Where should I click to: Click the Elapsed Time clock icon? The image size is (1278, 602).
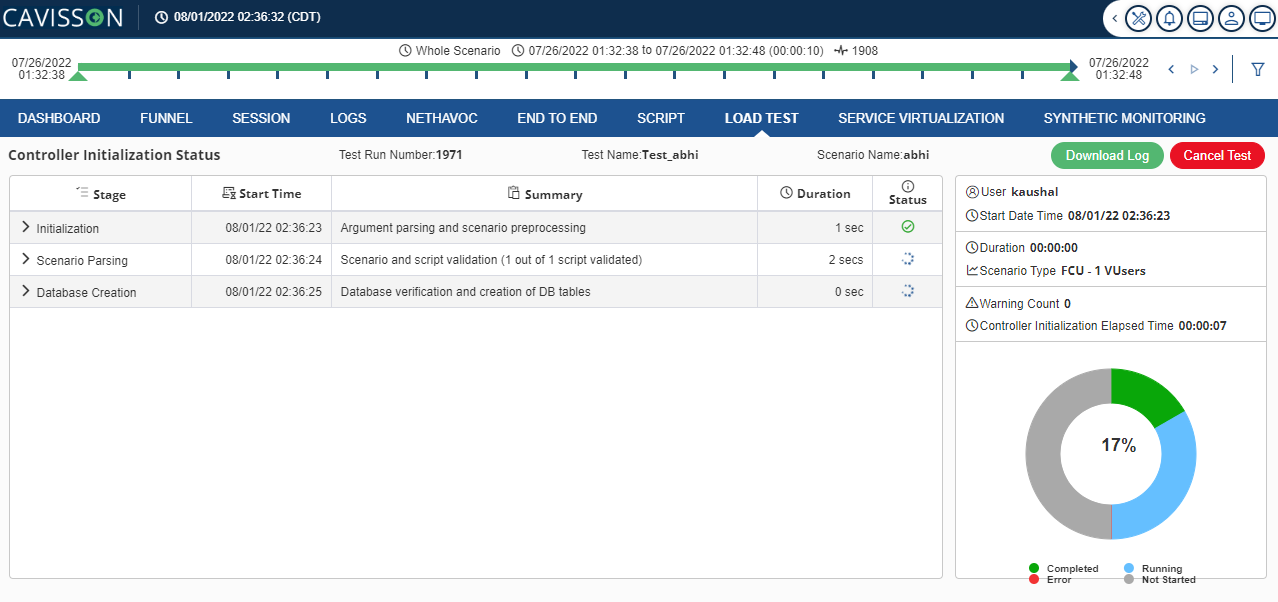click(x=972, y=325)
